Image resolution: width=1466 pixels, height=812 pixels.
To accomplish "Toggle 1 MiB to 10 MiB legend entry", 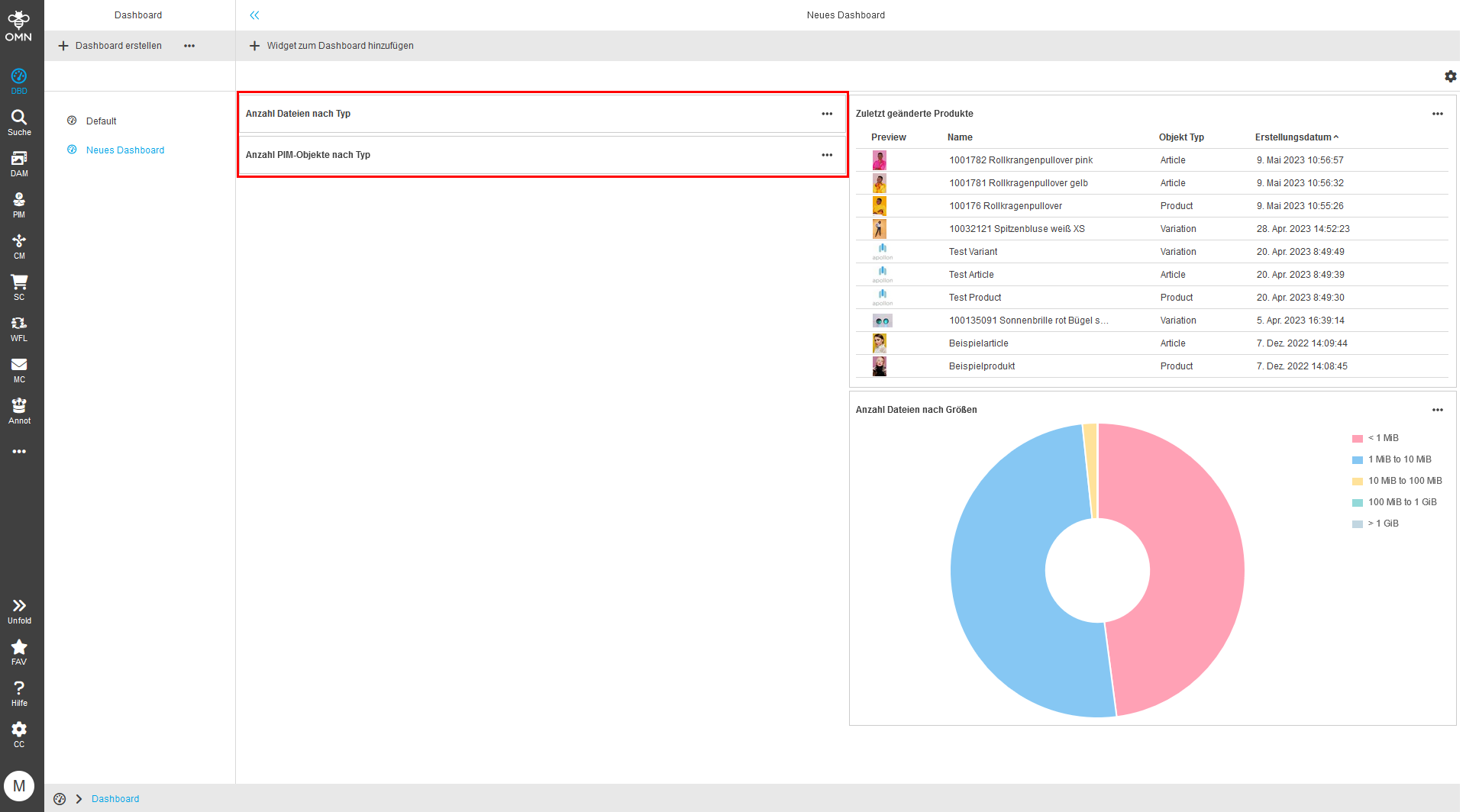I will pos(1399,459).
